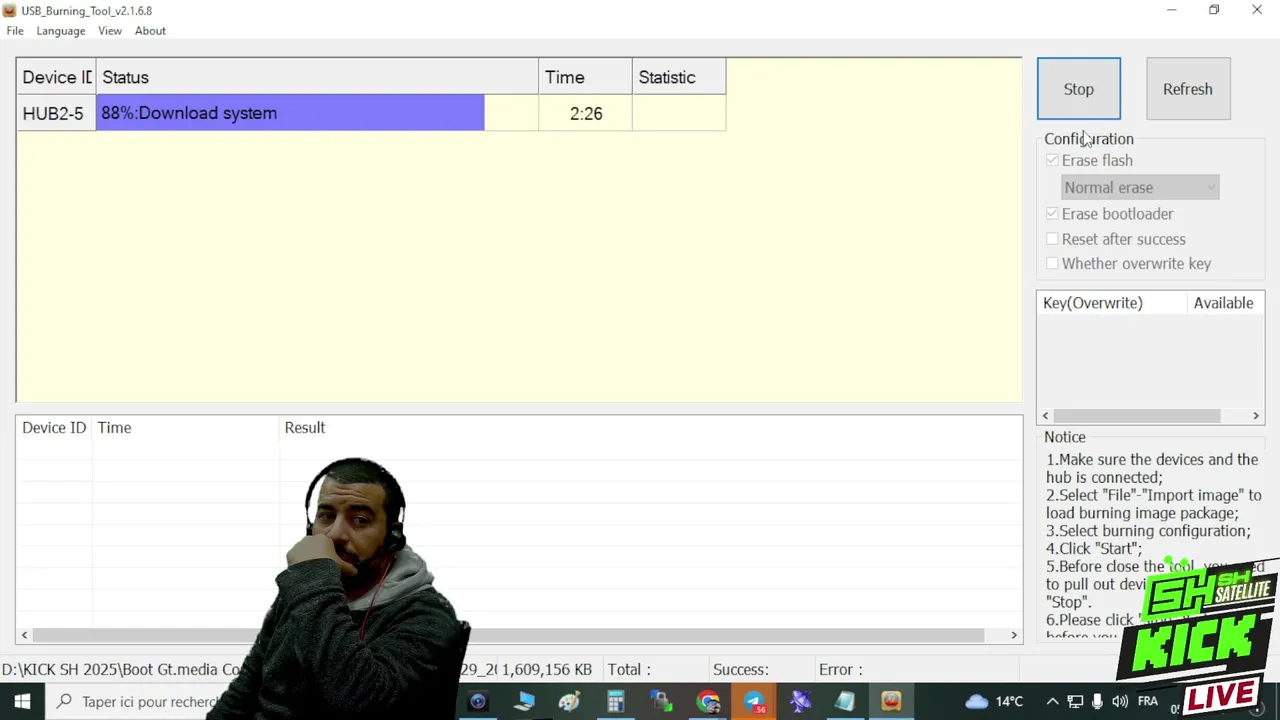
Task: Click the Success: status bar entry
Action: coord(741,670)
